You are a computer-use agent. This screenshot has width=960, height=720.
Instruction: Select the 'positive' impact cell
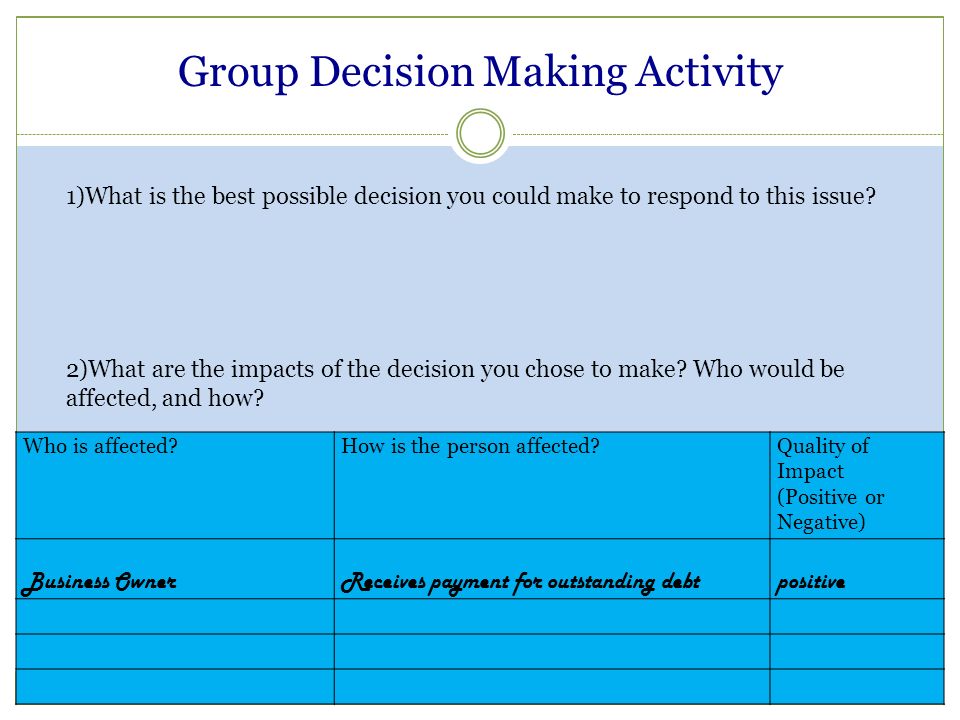click(857, 569)
